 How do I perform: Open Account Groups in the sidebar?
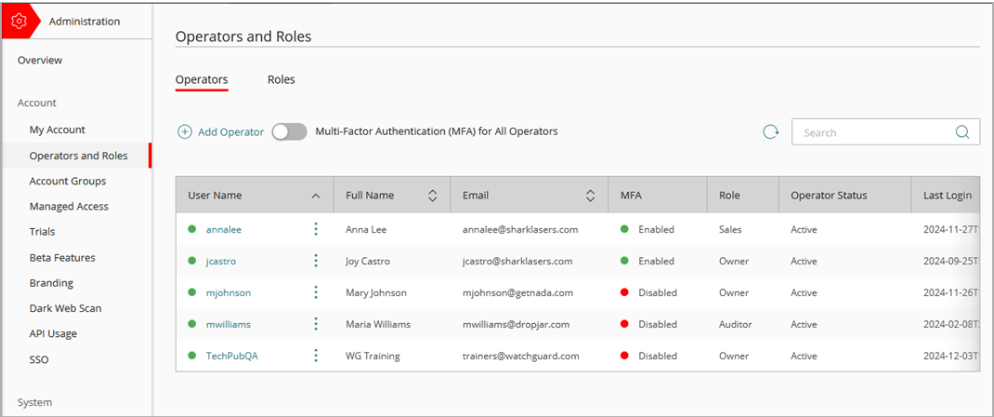pos(67,181)
